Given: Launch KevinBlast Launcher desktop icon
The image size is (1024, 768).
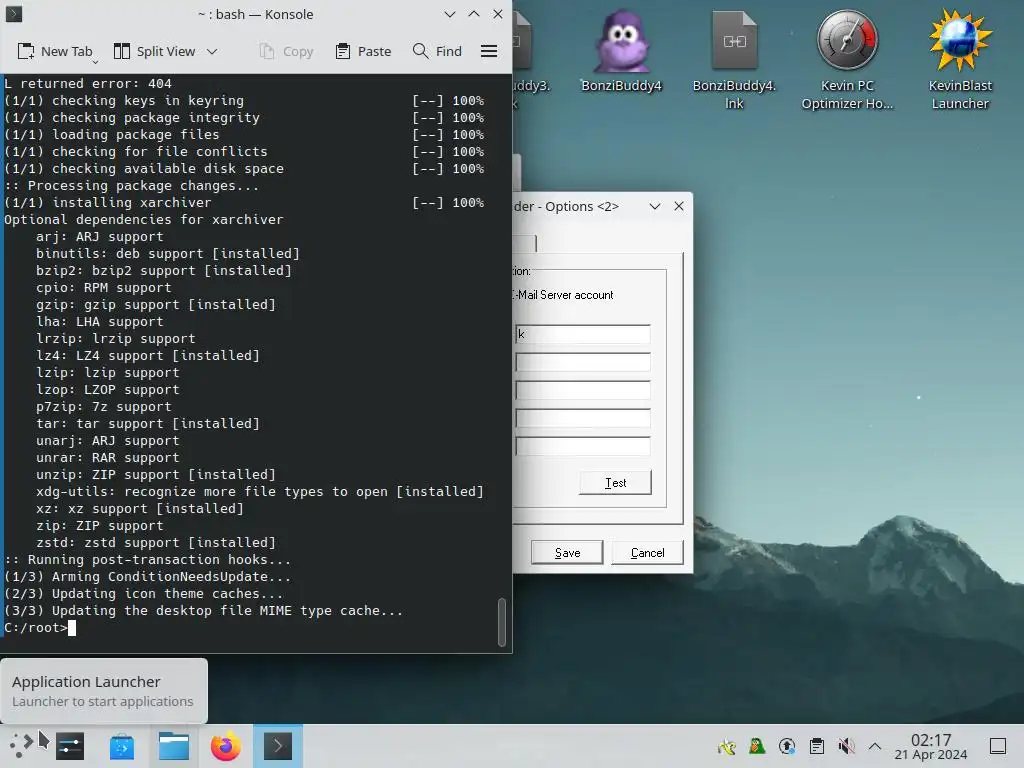Looking at the screenshot, I should coord(960,60).
